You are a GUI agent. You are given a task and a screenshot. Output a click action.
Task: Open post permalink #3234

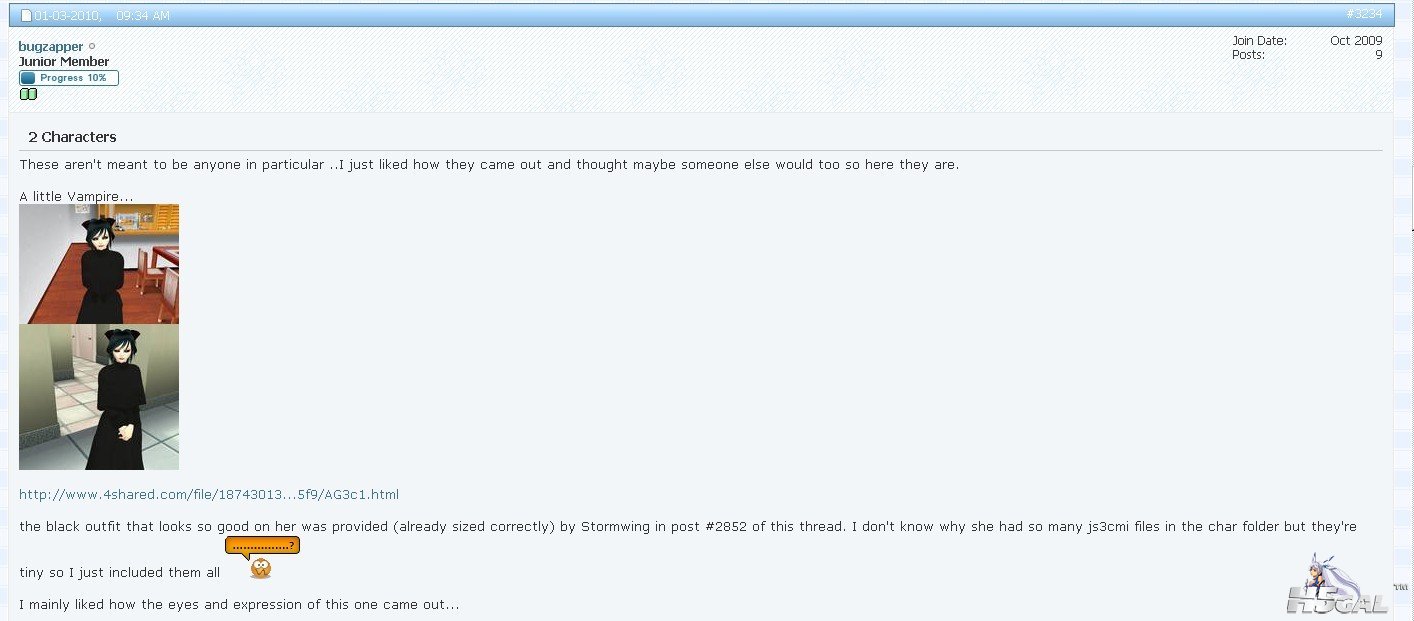pos(1364,14)
